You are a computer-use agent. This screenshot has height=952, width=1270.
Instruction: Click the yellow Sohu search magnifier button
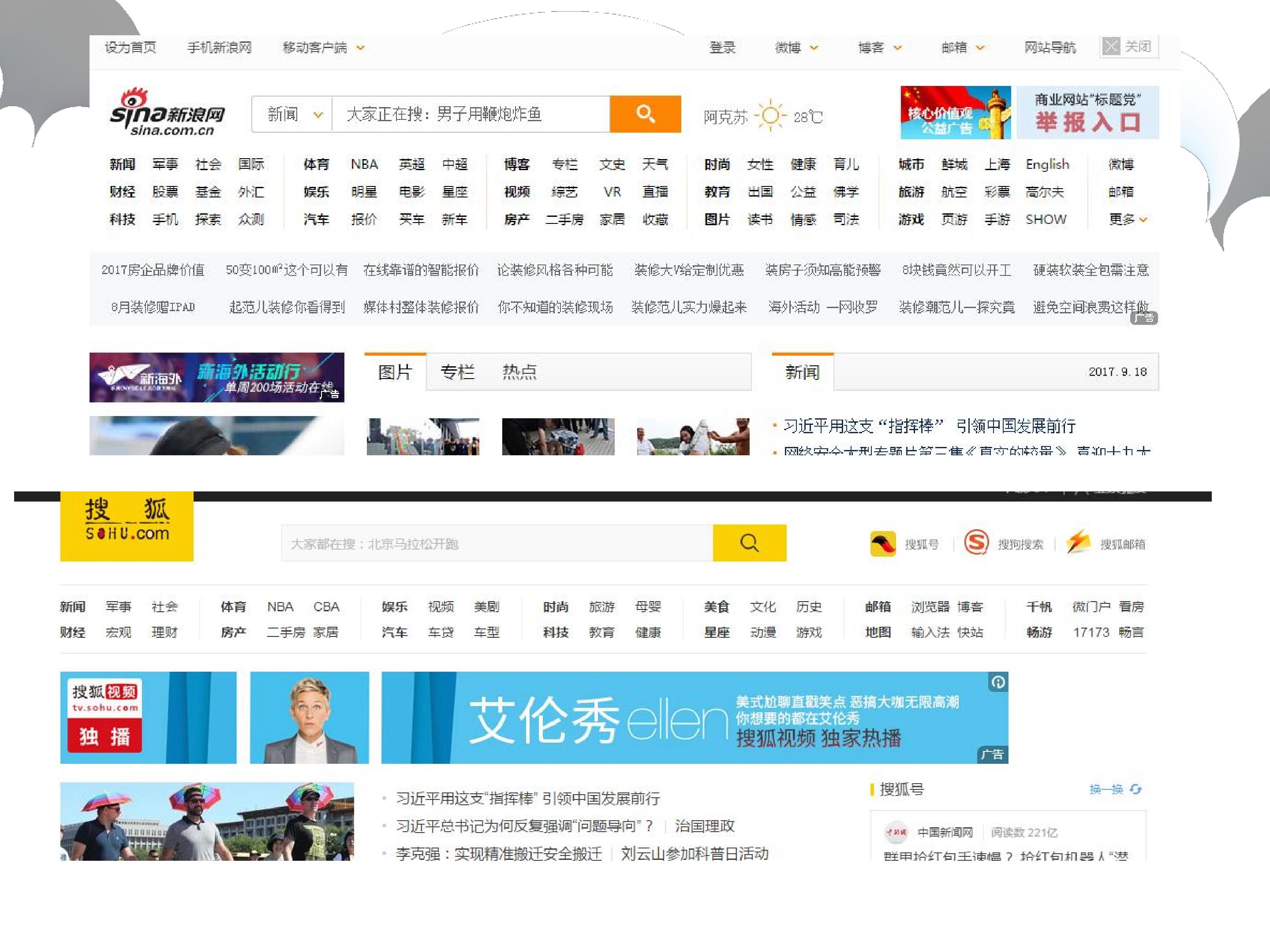749,543
